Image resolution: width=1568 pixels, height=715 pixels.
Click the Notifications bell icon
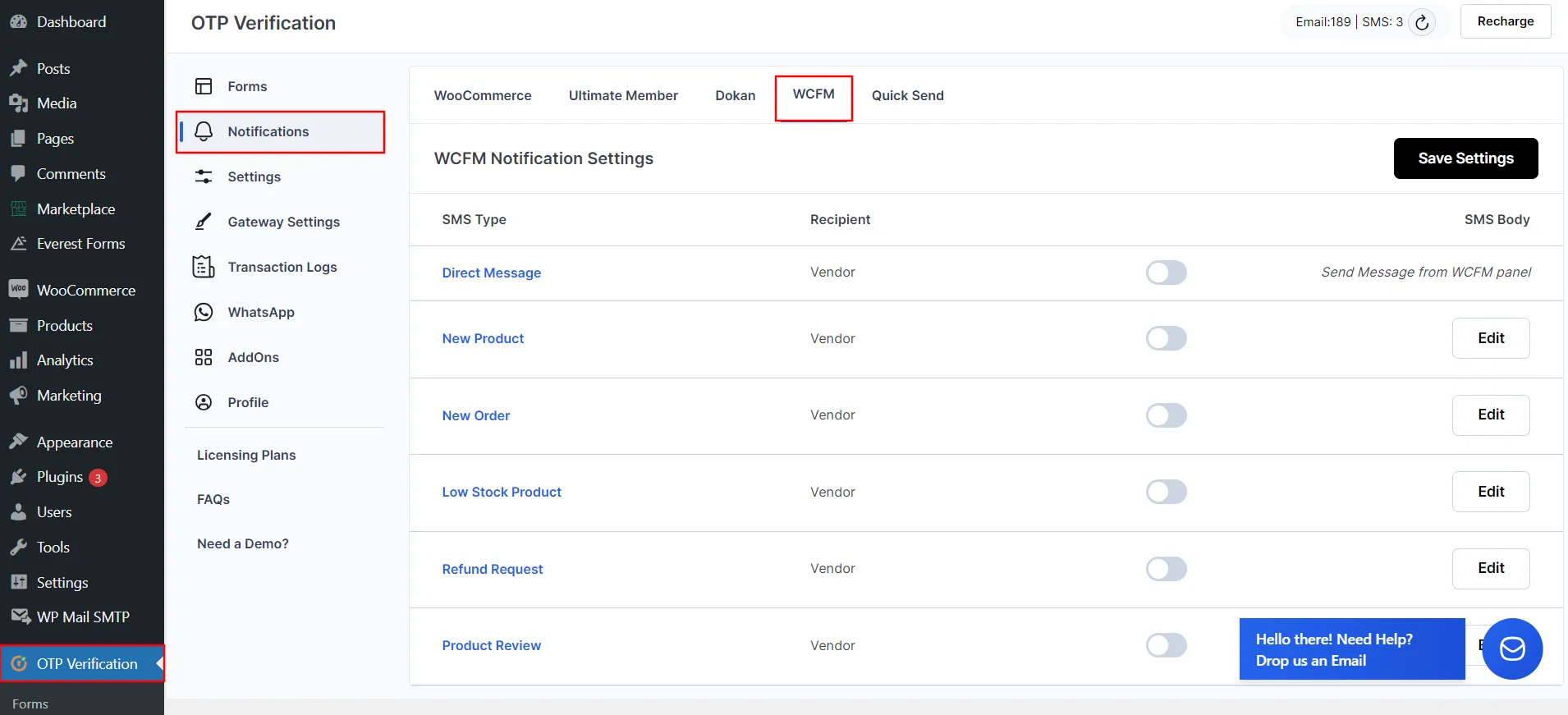[204, 131]
